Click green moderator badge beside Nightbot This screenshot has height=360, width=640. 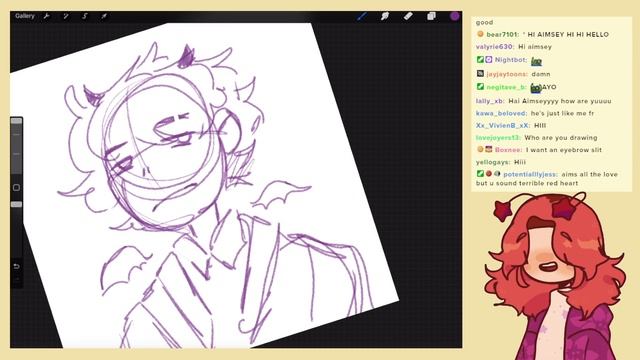tap(480, 60)
